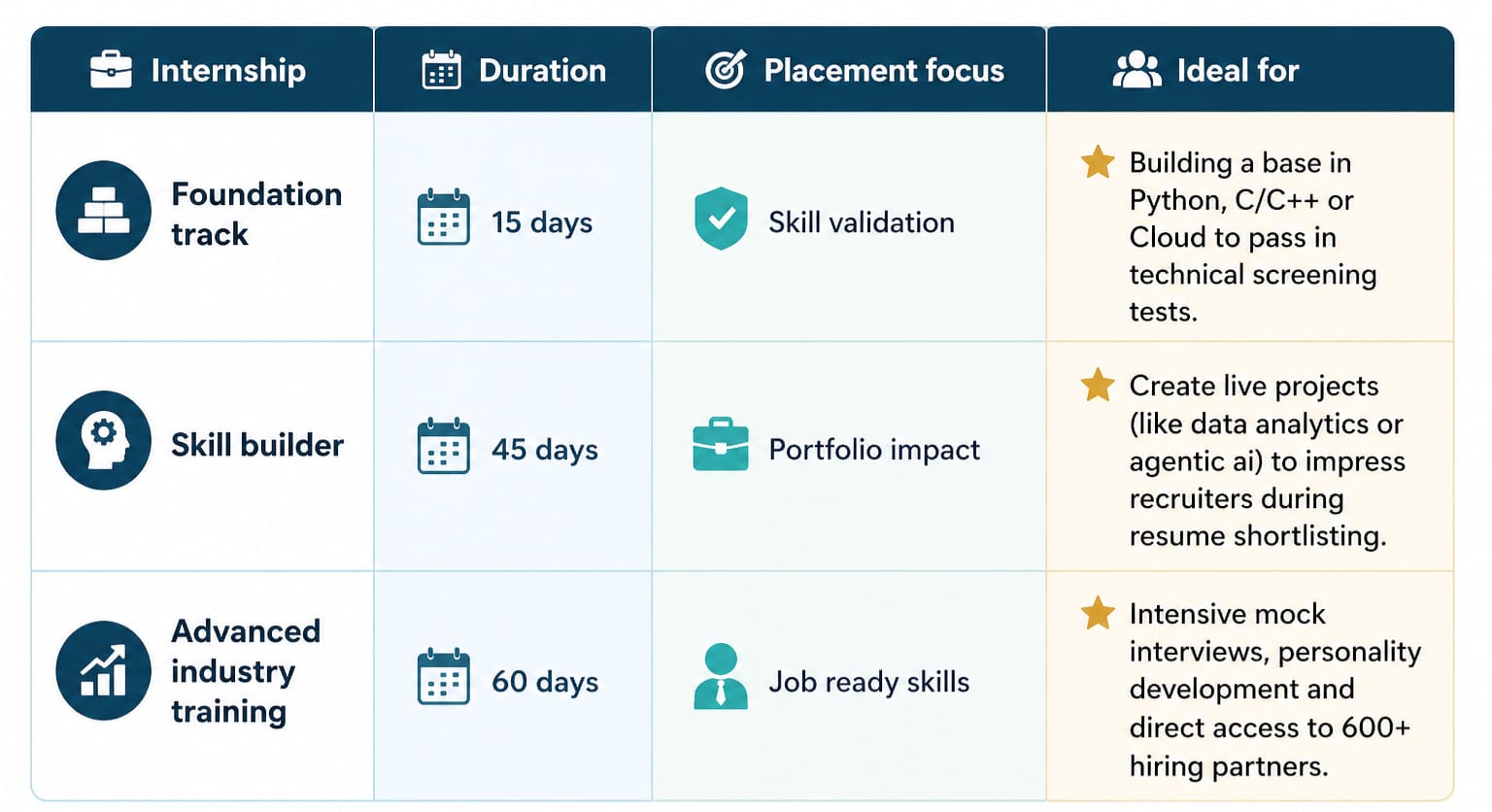Click the shield checkmark icon for Skill validation
1492x812 pixels.
tap(721, 219)
